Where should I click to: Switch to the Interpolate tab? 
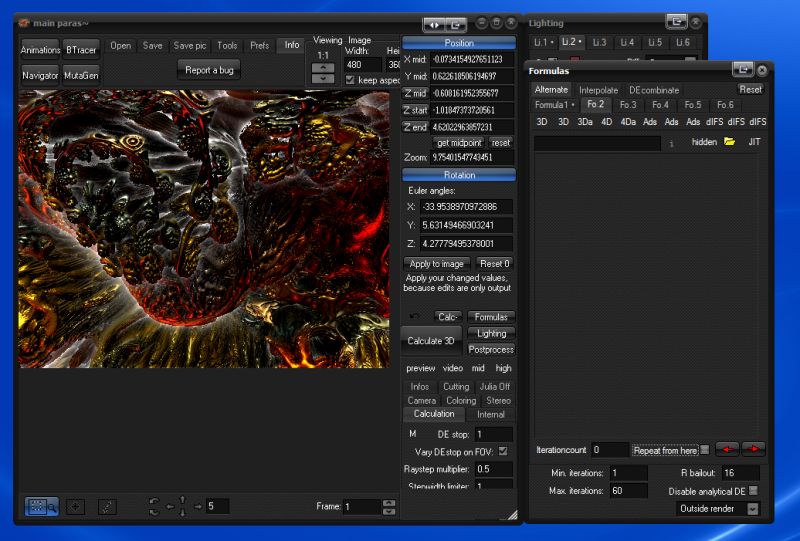(598, 90)
